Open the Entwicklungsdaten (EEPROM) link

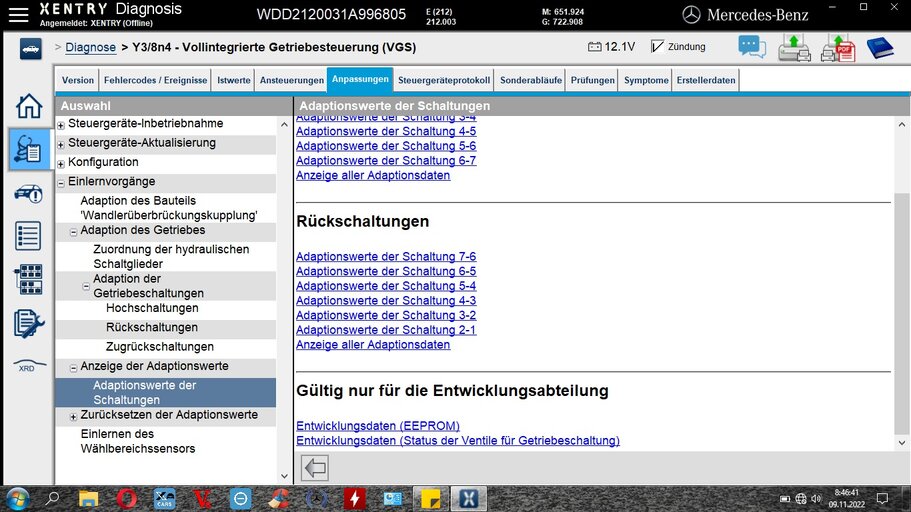tap(378, 425)
